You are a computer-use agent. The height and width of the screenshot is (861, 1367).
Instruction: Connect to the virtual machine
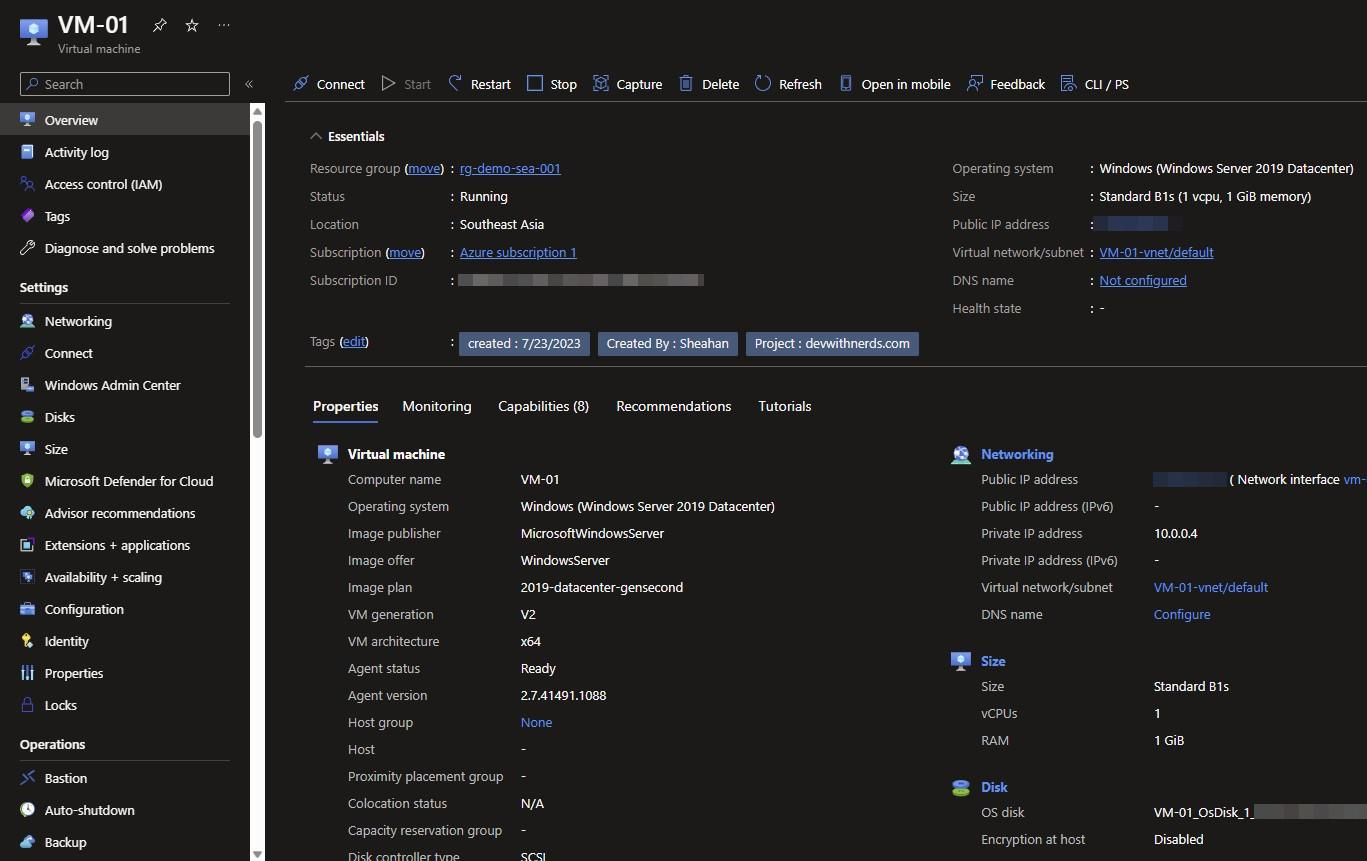point(329,84)
